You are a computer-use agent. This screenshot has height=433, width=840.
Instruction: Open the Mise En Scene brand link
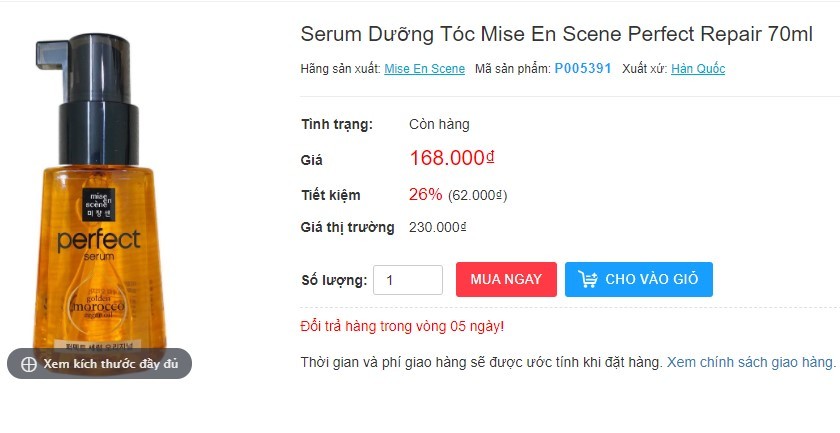pos(424,69)
